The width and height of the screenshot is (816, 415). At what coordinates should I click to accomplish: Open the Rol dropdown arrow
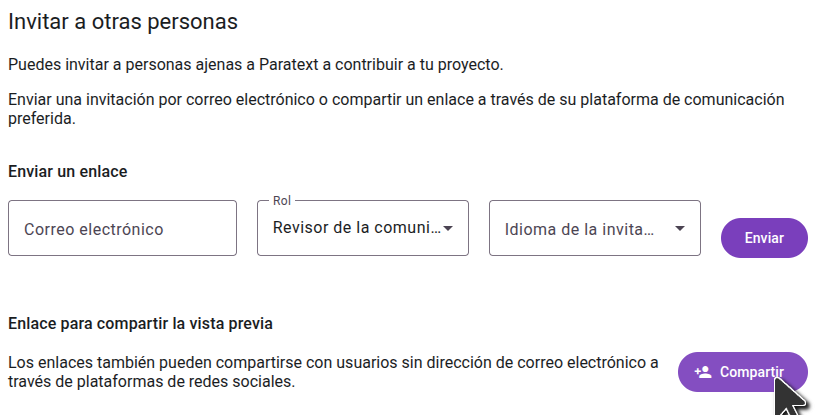[449, 229]
